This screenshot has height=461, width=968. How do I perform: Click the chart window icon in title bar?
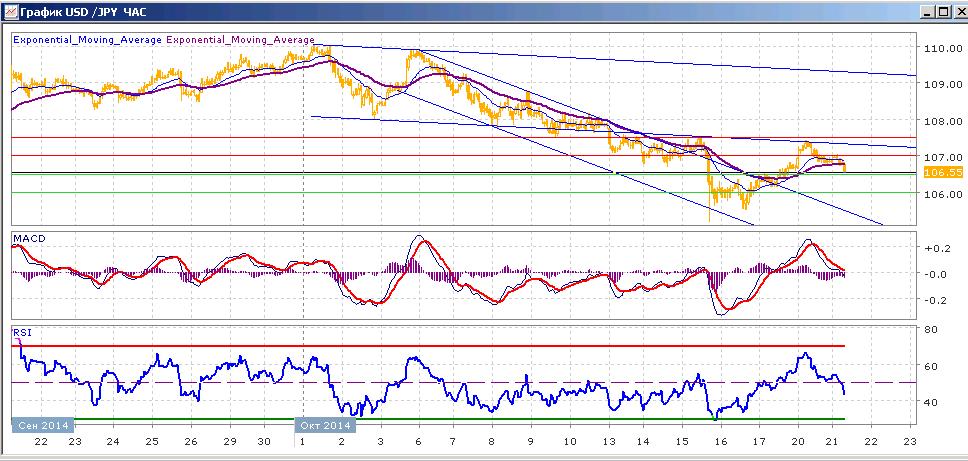(10, 12)
